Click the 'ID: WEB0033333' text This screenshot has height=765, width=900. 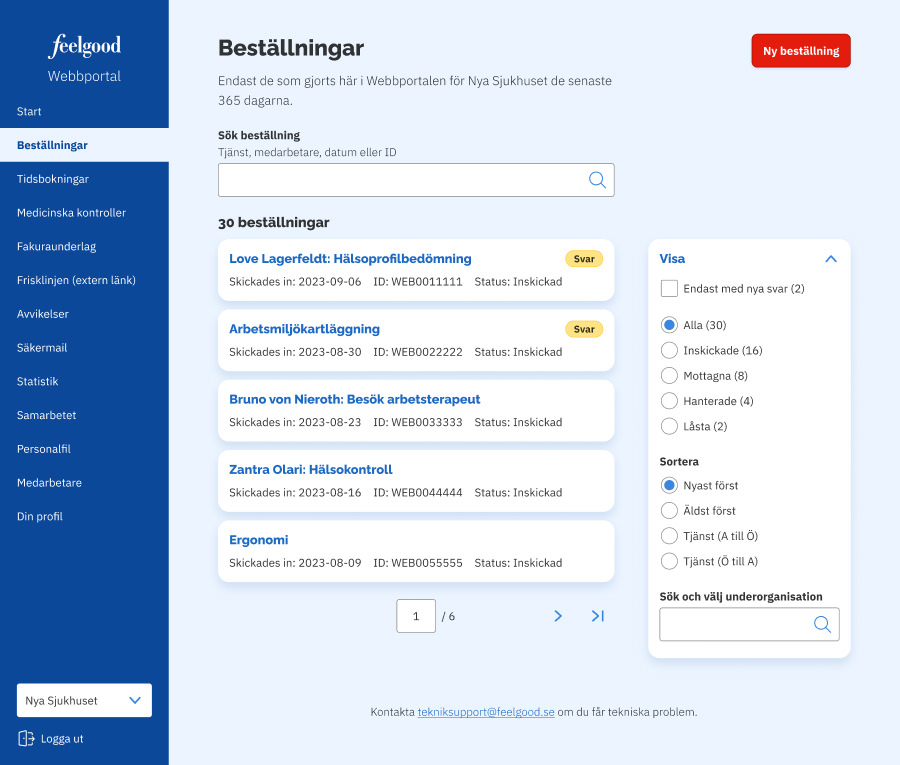click(x=418, y=422)
